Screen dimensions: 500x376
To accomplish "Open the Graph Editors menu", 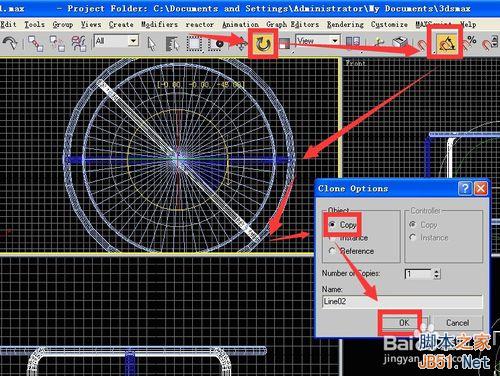I will click(293, 24).
